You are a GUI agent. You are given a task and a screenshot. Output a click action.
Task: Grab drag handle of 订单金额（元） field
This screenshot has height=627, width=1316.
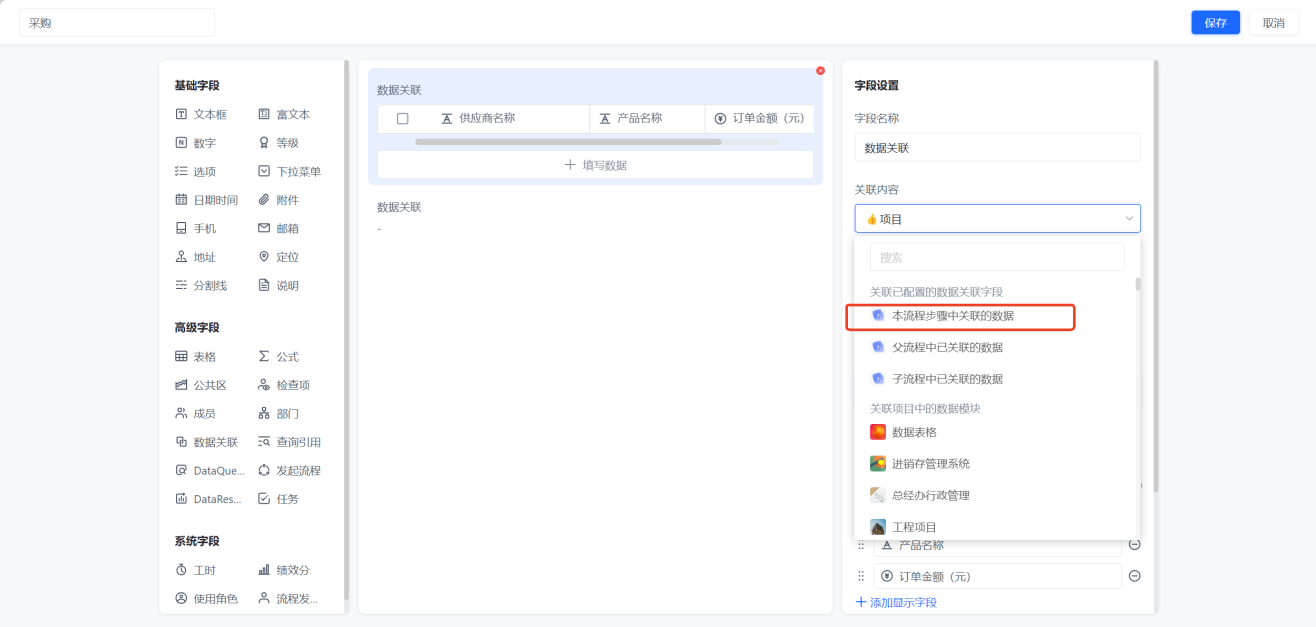point(861,576)
